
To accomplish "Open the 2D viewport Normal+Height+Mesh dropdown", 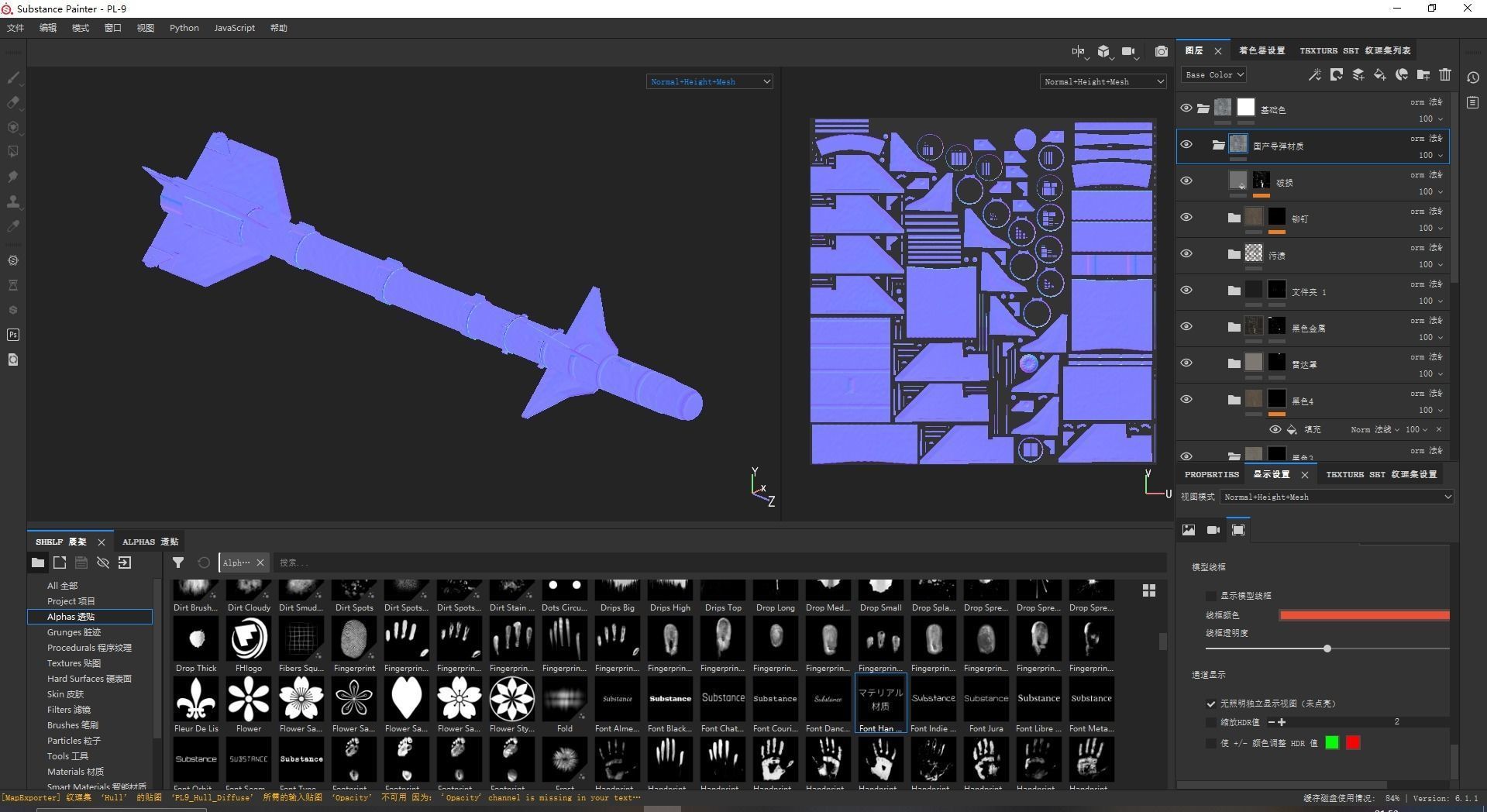I will pos(1103,81).
